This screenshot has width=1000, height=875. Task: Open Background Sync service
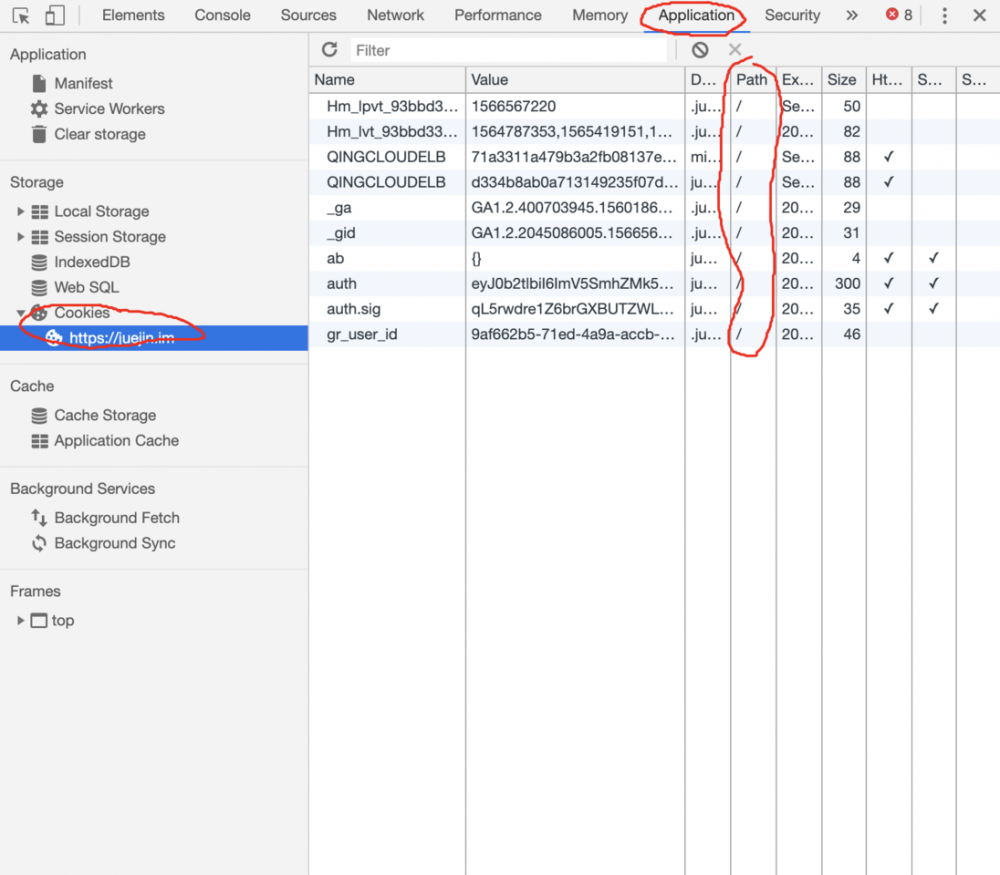(115, 543)
